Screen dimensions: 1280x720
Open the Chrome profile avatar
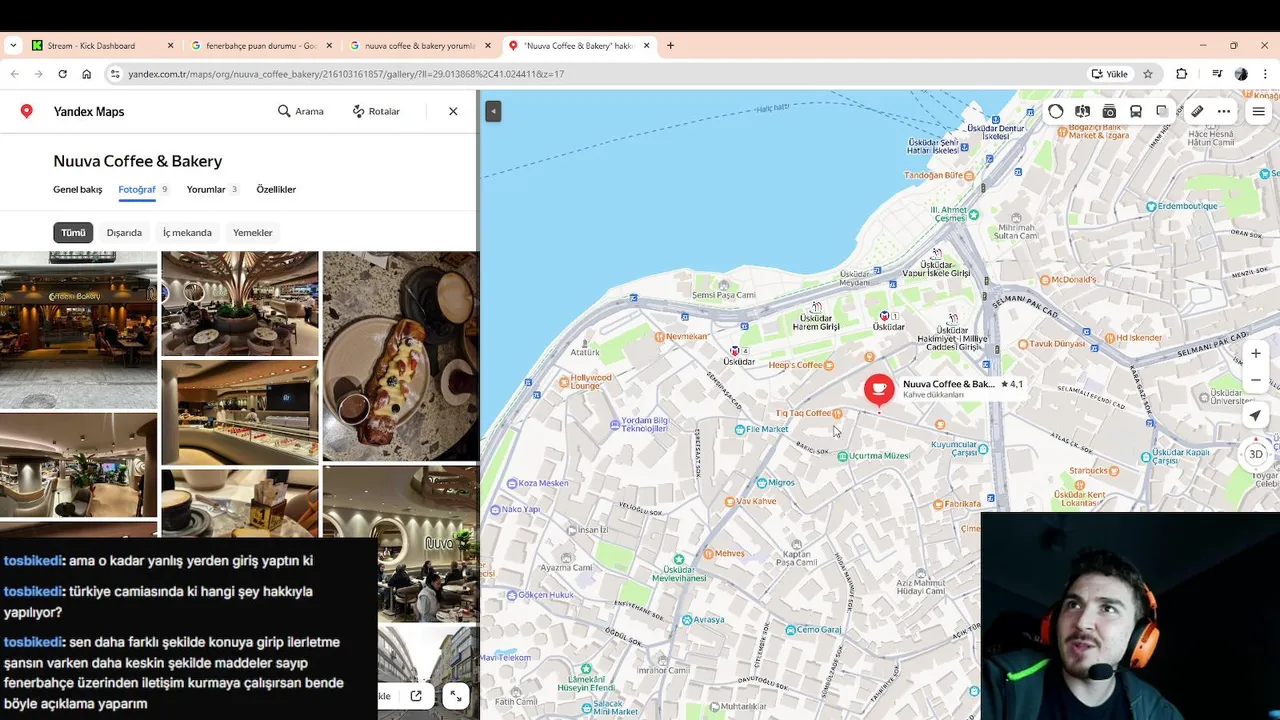pos(1241,74)
